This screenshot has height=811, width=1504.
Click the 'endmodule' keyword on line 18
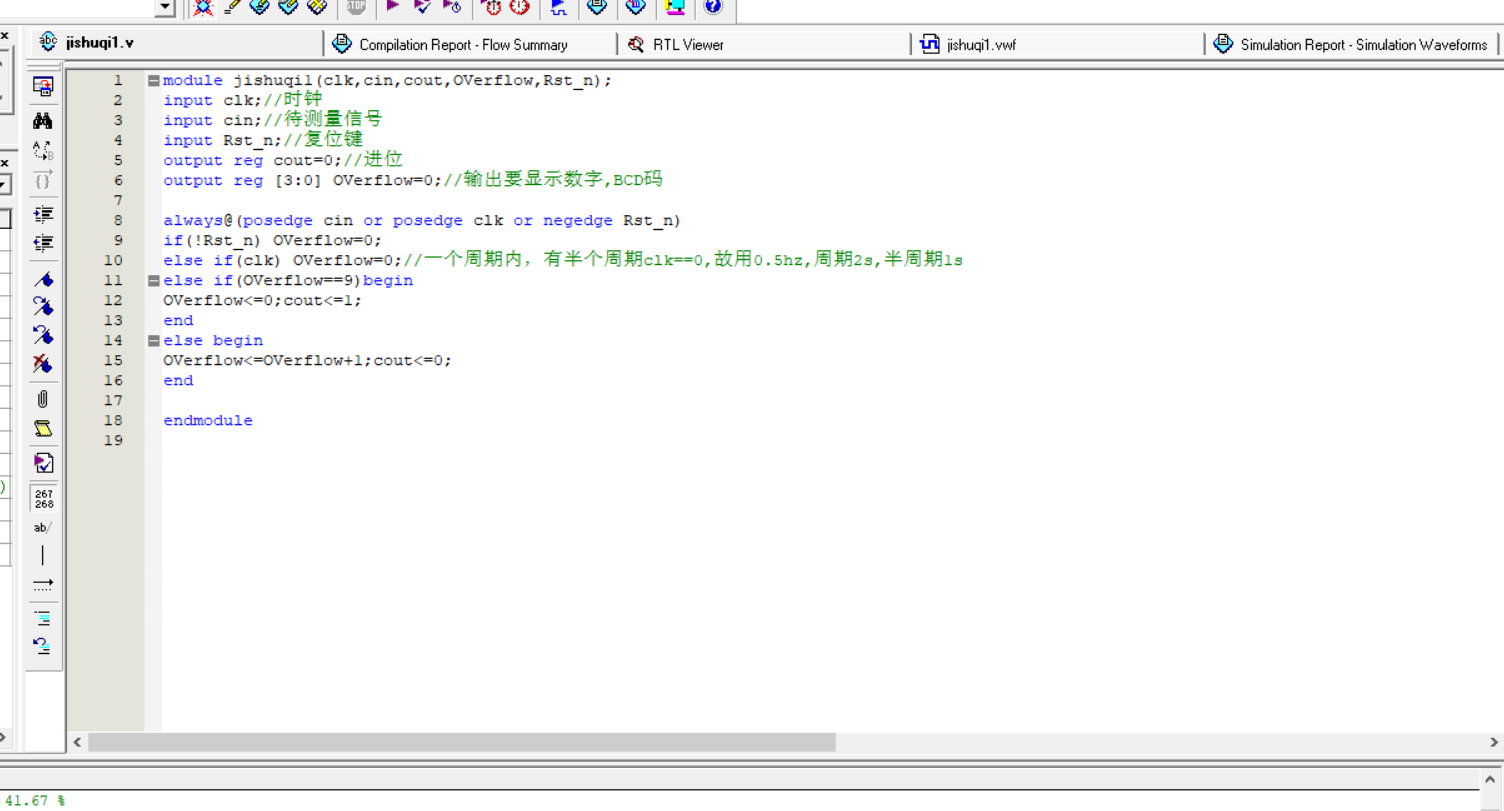coord(208,421)
